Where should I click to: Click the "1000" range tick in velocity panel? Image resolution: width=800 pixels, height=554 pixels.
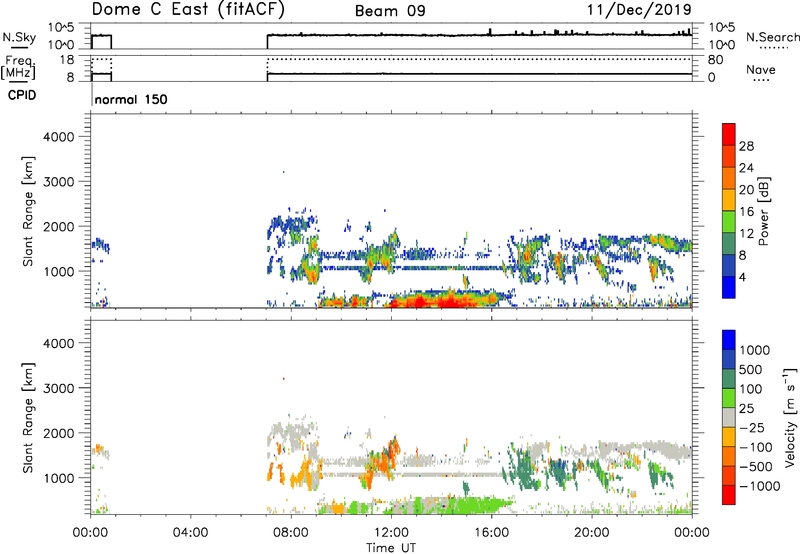pos(58,478)
